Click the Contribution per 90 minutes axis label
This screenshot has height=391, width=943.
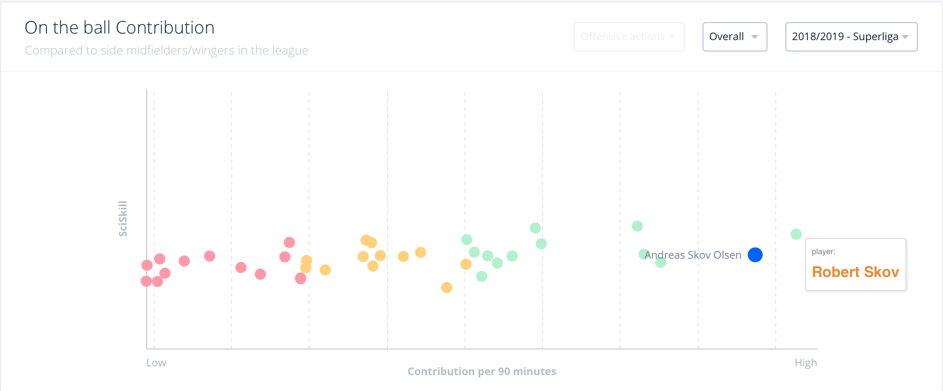482,371
